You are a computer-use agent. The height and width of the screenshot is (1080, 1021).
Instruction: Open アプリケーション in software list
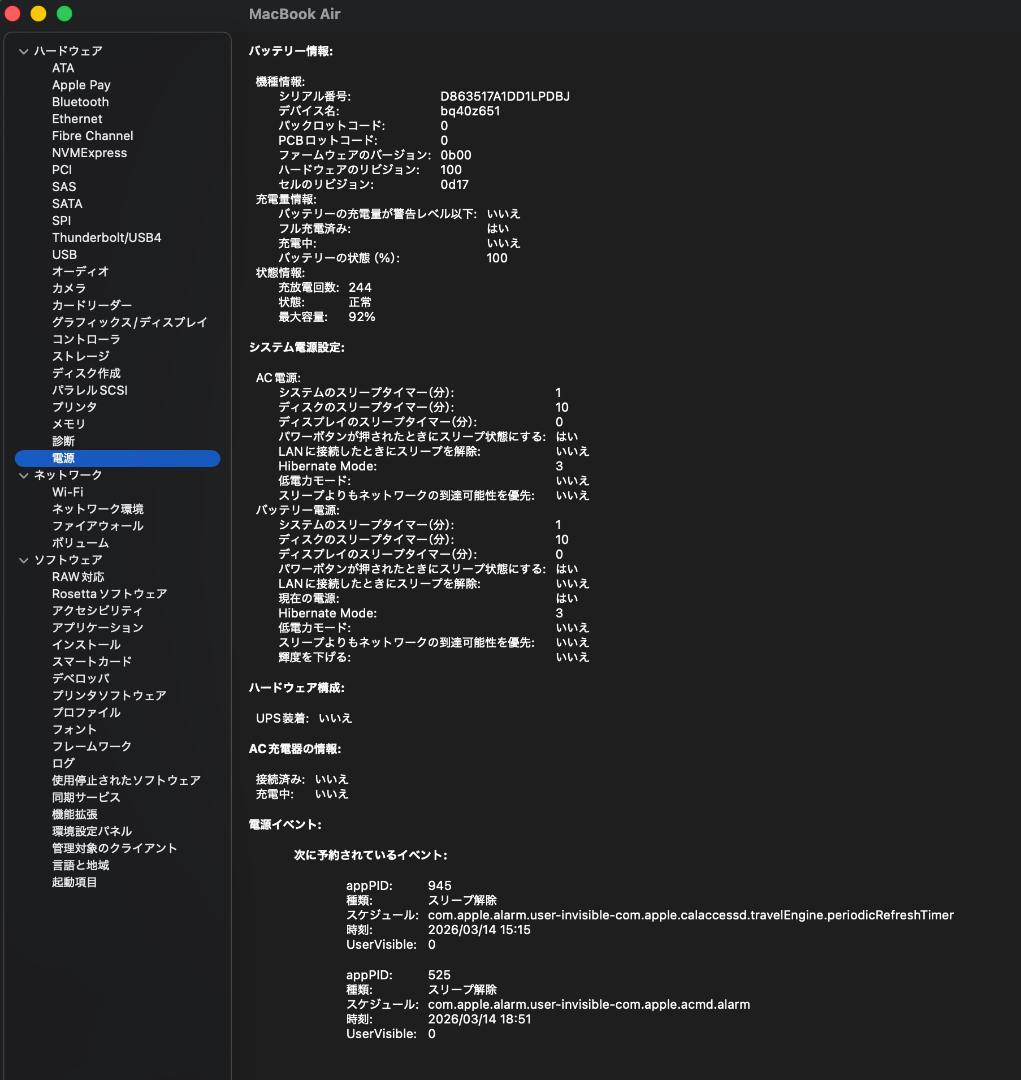point(97,628)
